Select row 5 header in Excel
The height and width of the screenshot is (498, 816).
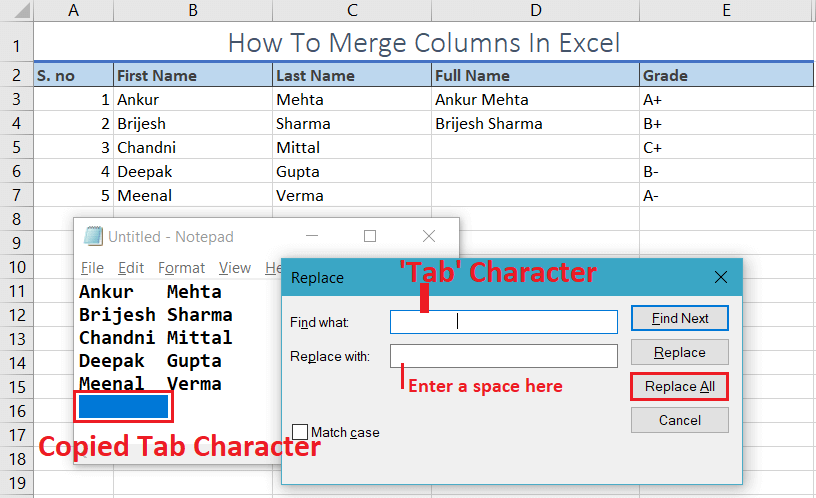point(16,148)
